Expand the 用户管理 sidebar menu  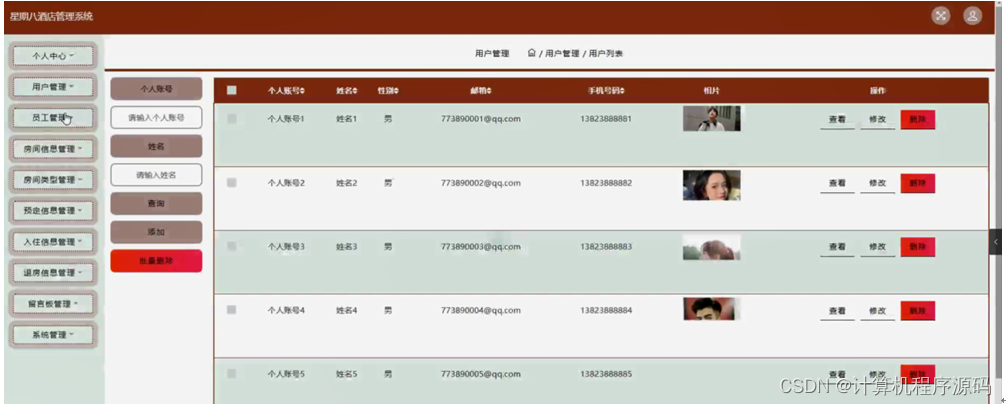pyautogui.click(x=53, y=87)
